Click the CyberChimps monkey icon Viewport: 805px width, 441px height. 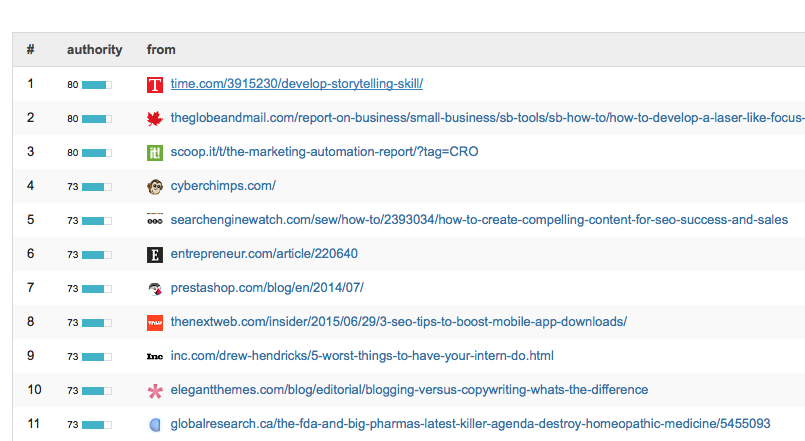point(154,186)
